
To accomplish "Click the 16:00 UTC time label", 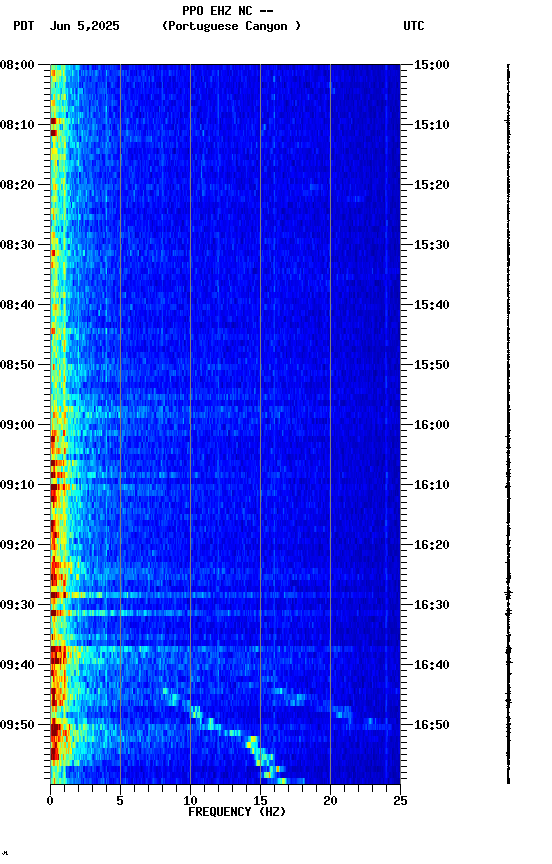I will click(432, 425).
